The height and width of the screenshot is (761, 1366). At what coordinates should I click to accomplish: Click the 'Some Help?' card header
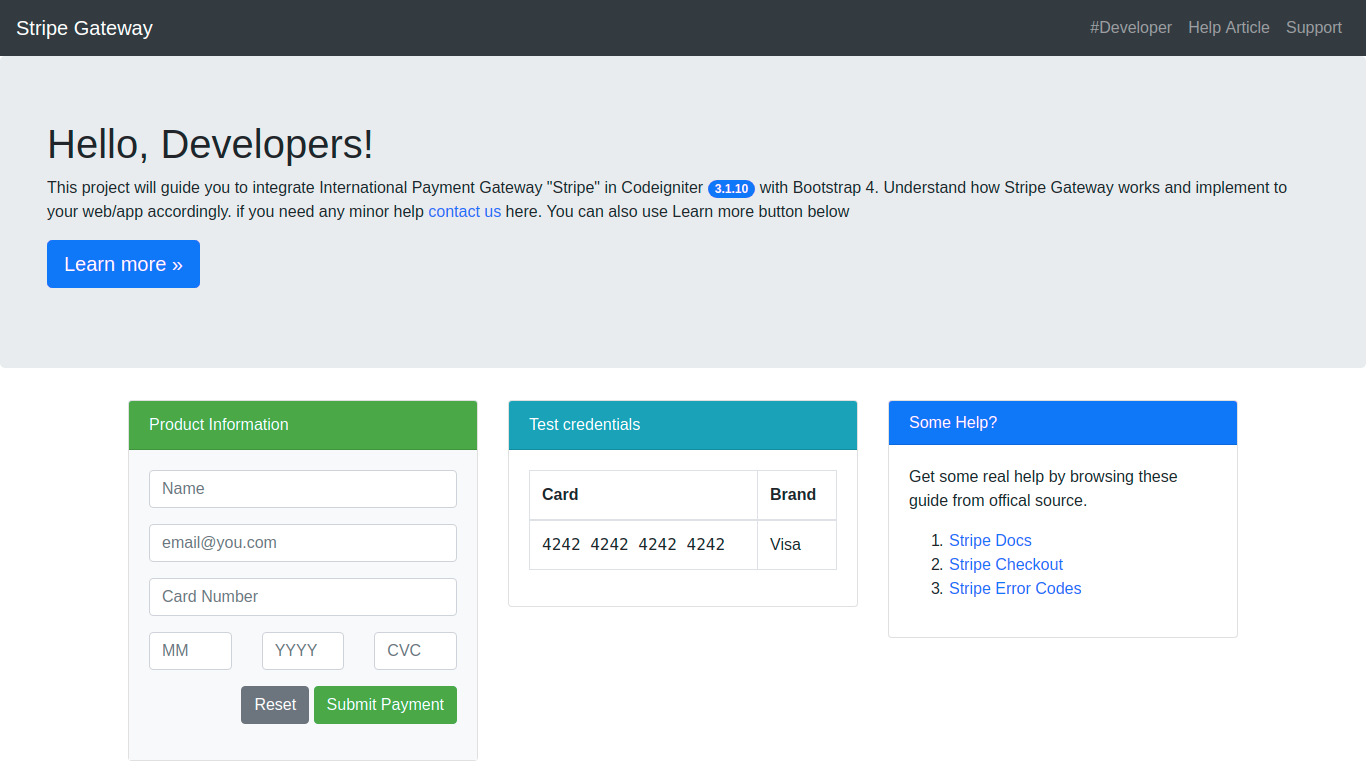click(1063, 423)
